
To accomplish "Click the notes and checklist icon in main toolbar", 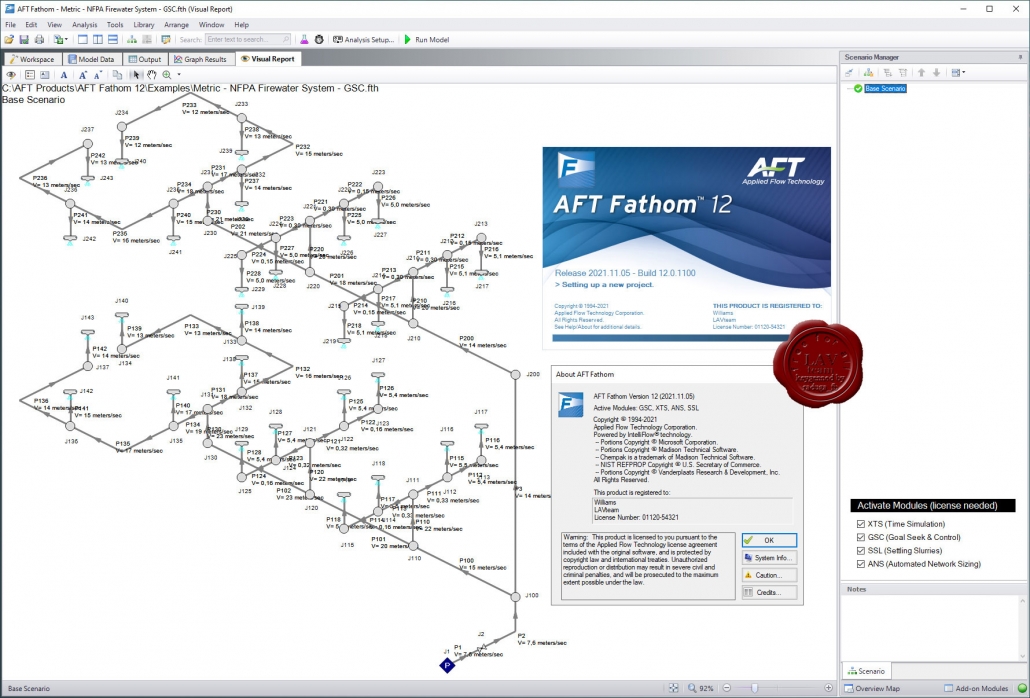I will point(166,39).
